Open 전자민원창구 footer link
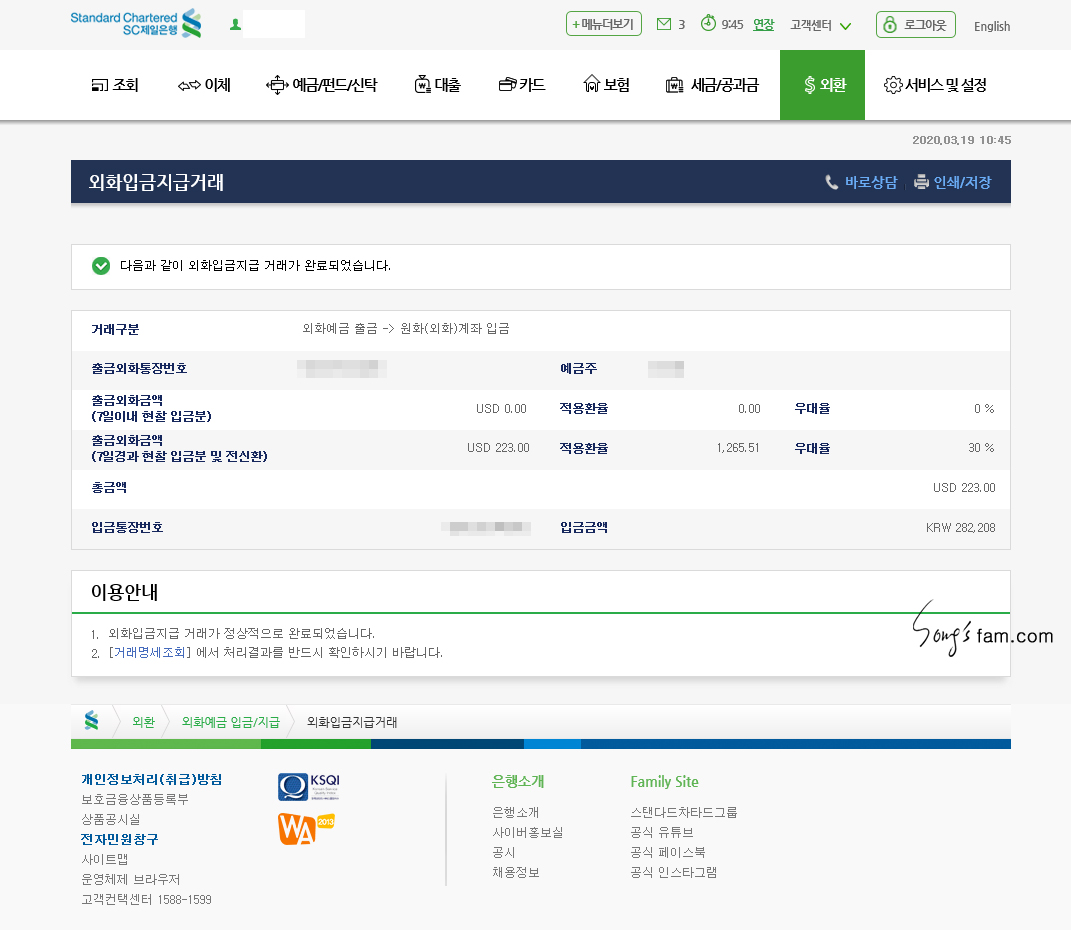1071x930 pixels. point(120,839)
